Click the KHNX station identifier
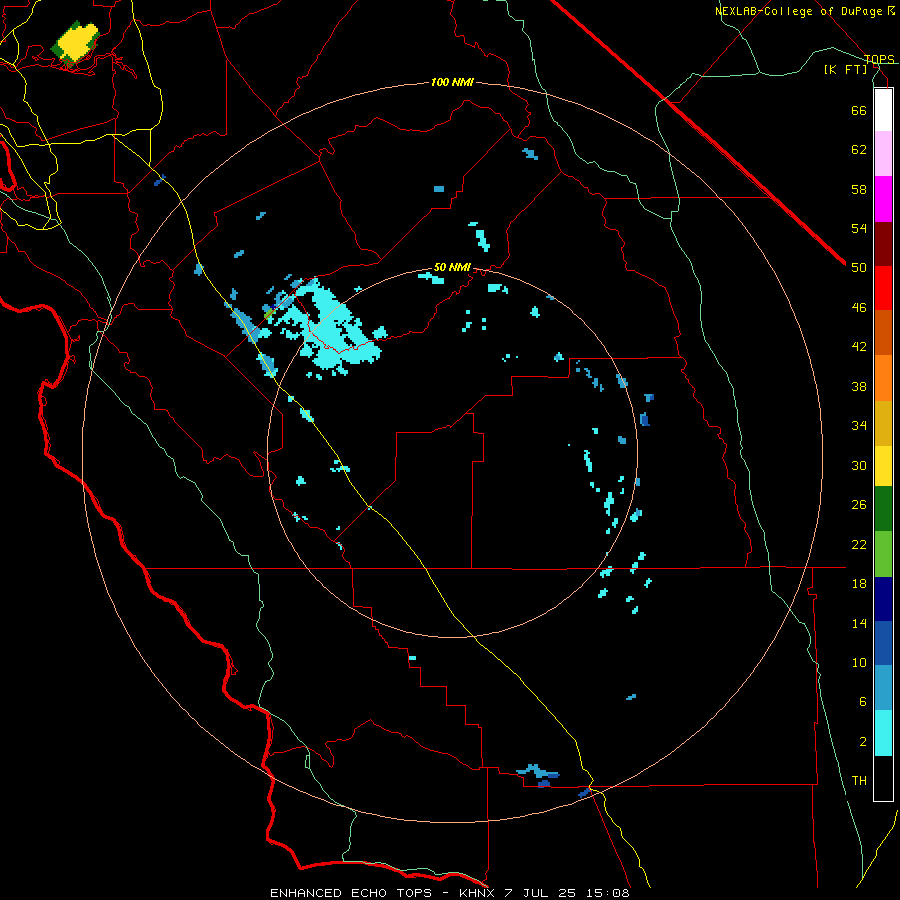This screenshot has height=900, width=900. pyautogui.click(x=479, y=893)
